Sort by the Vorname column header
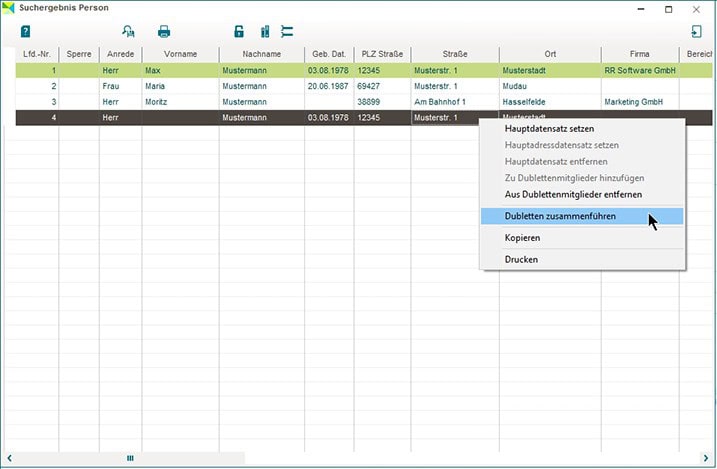 [180, 54]
